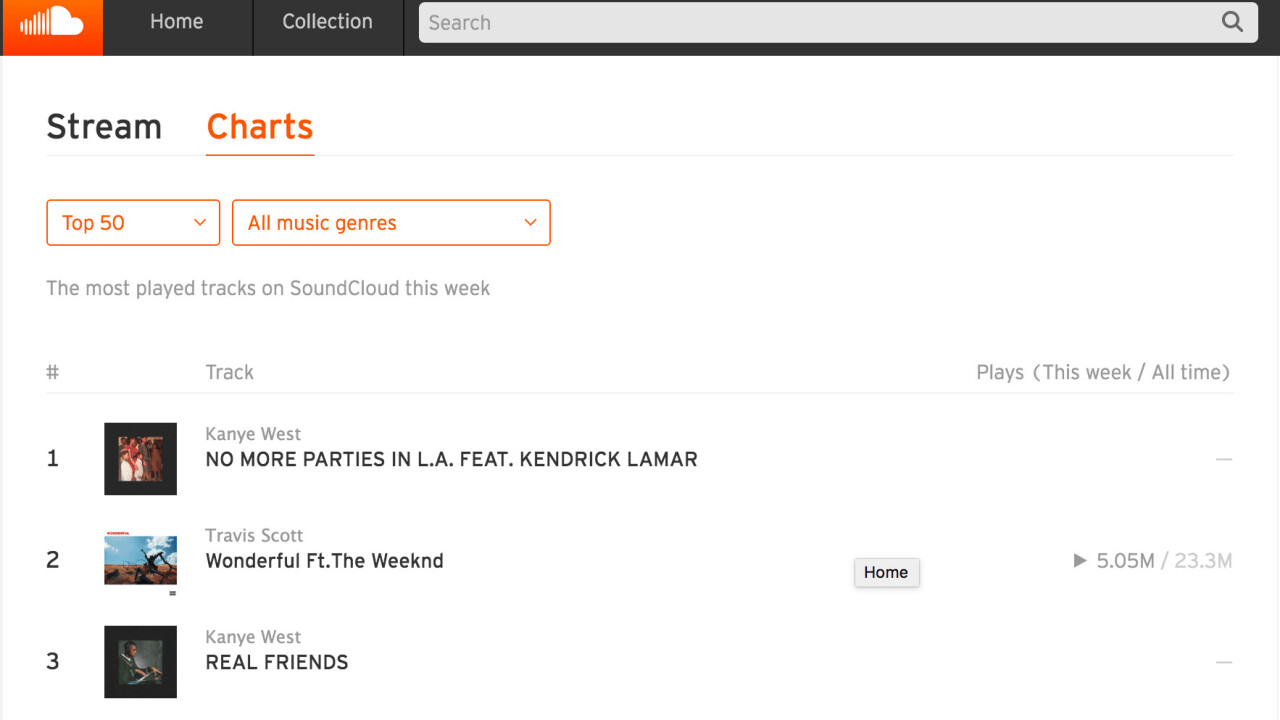Open Kanye West artist link above REAL FRIENDS
This screenshot has height=720, width=1280.
click(253, 637)
